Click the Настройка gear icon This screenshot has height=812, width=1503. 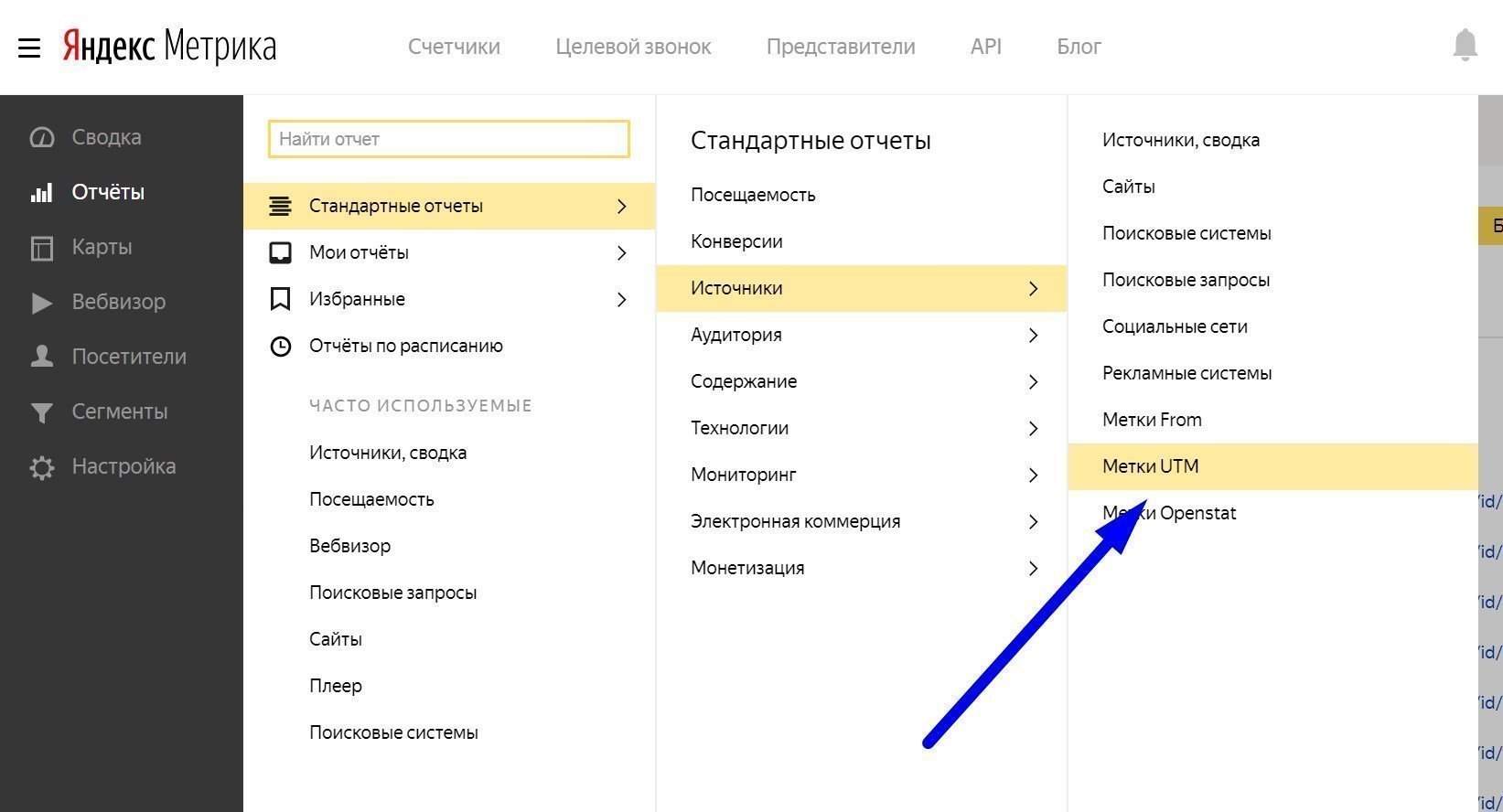click(42, 467)
